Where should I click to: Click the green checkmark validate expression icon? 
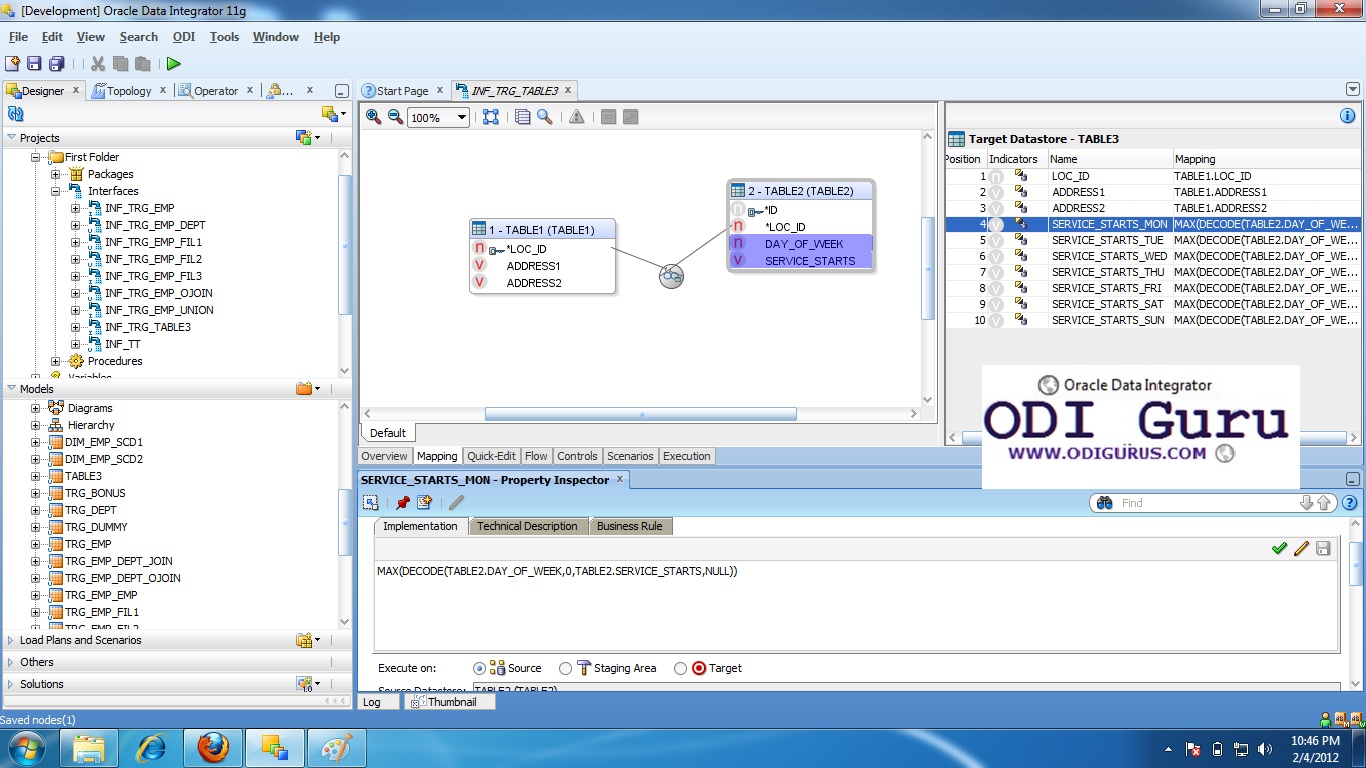click(x=1279, y=548)
